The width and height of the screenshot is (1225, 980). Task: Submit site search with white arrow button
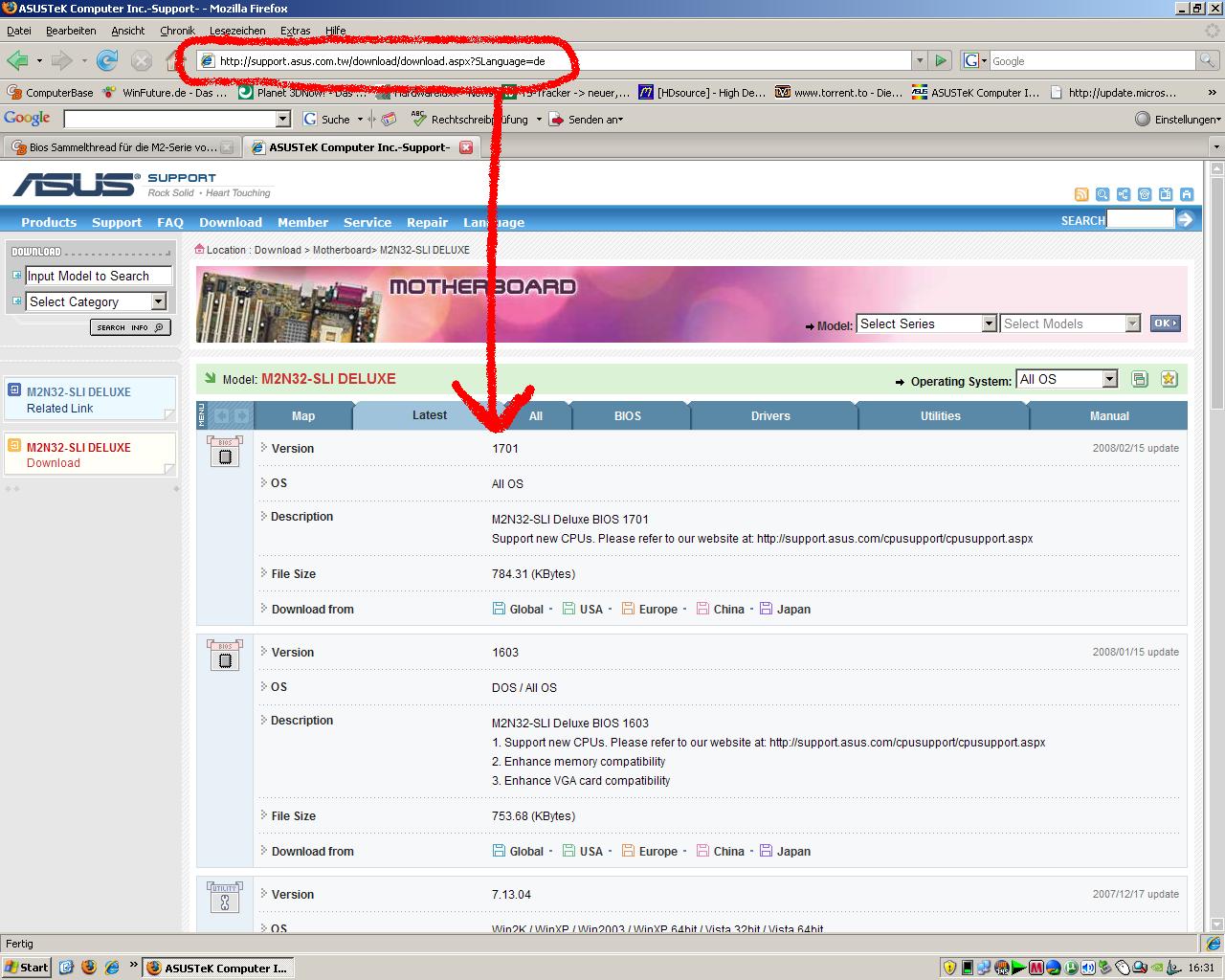pos(1185,219)
